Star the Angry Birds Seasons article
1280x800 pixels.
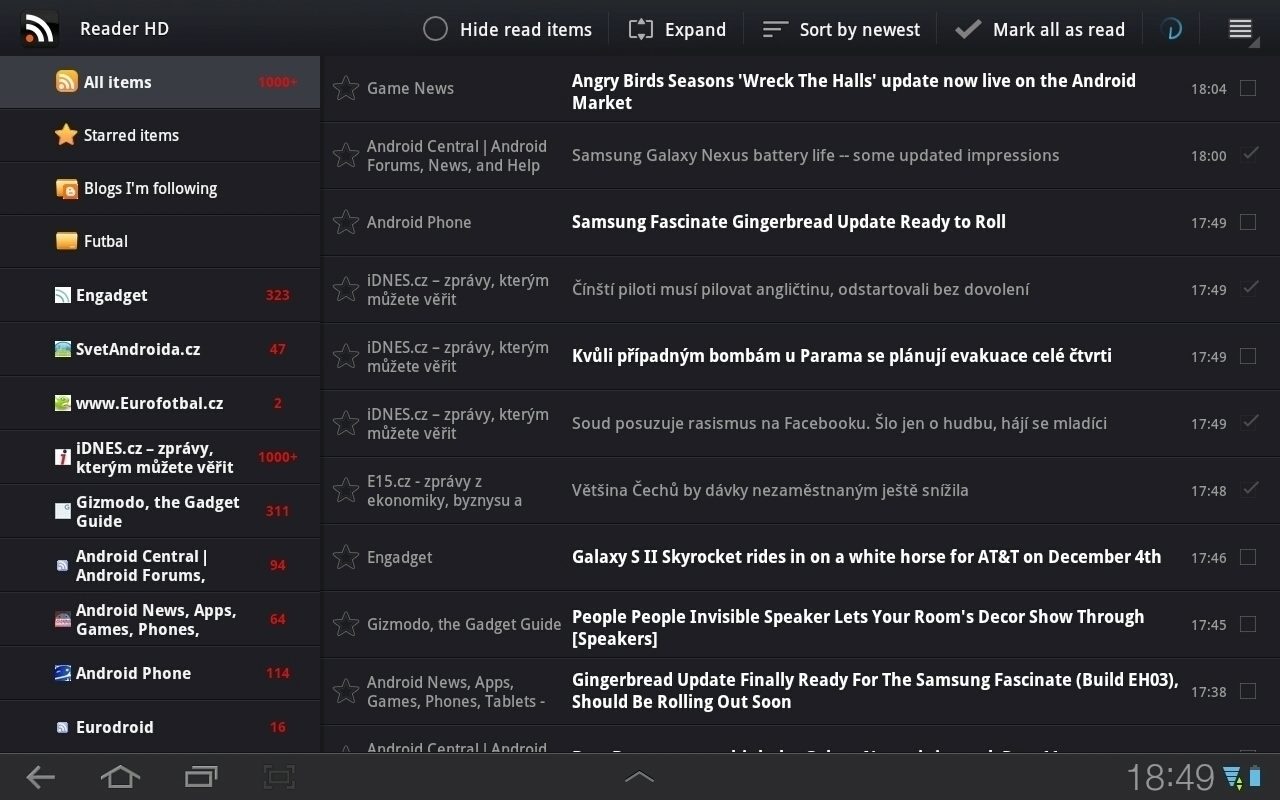coord(345,88)
